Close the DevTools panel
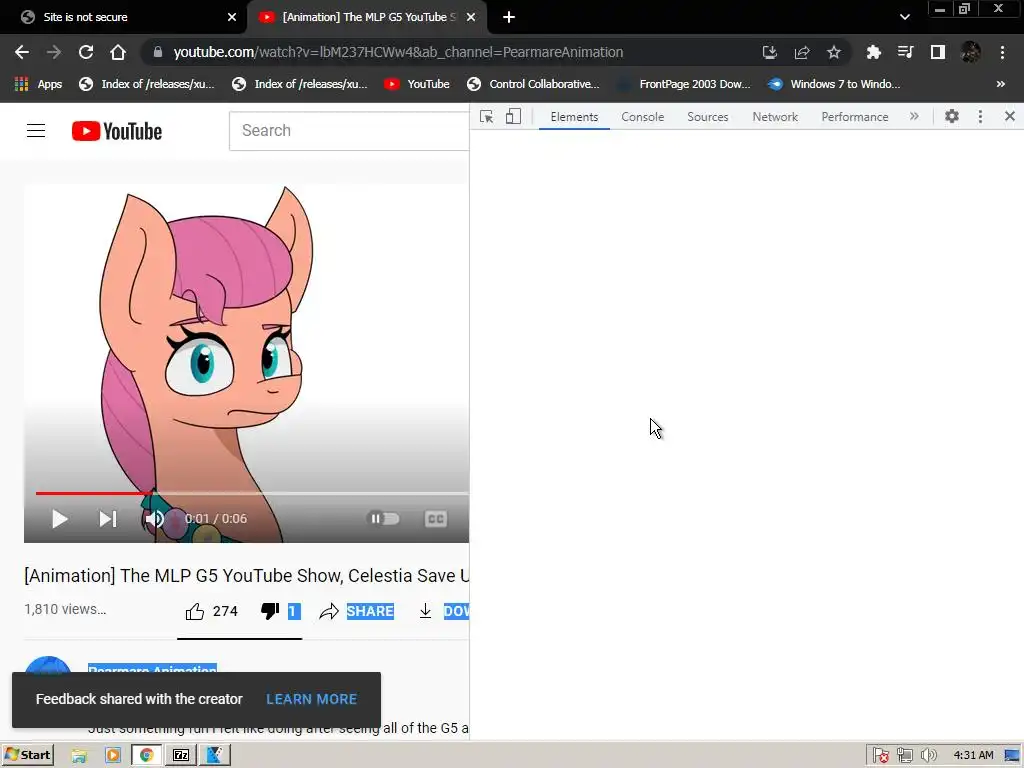 [1010, 116]
